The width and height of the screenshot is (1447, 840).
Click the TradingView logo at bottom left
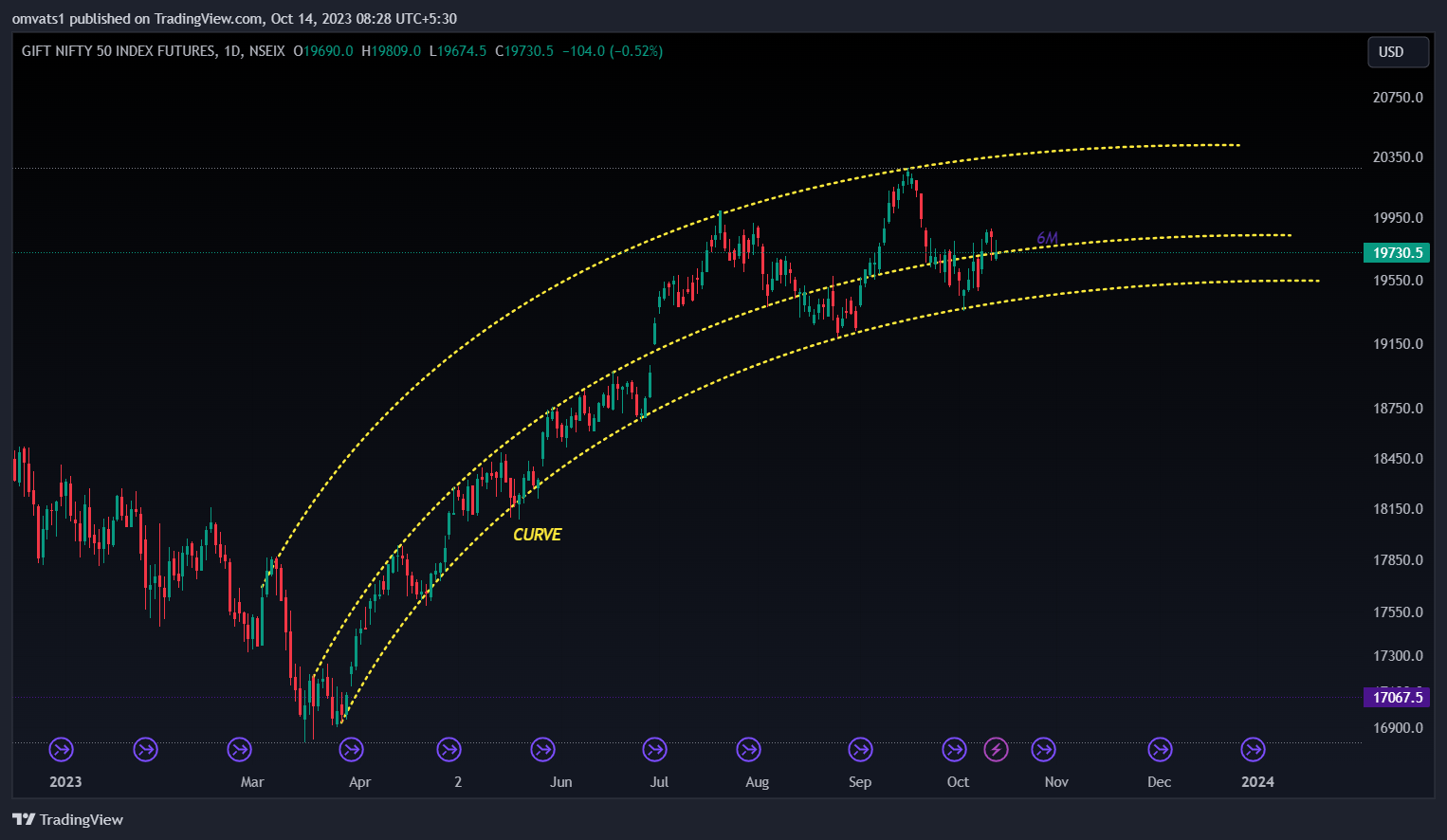[x=67, y=819]
